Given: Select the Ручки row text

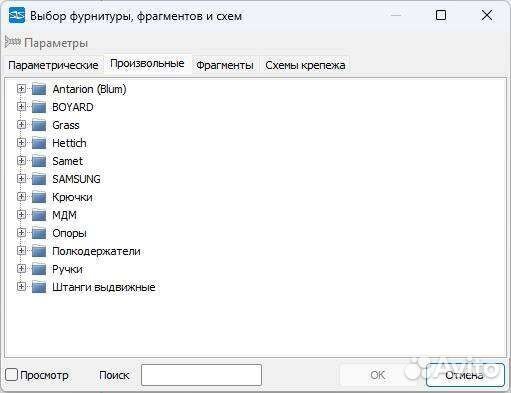Looking at the screenshot, I should (67, 269).
